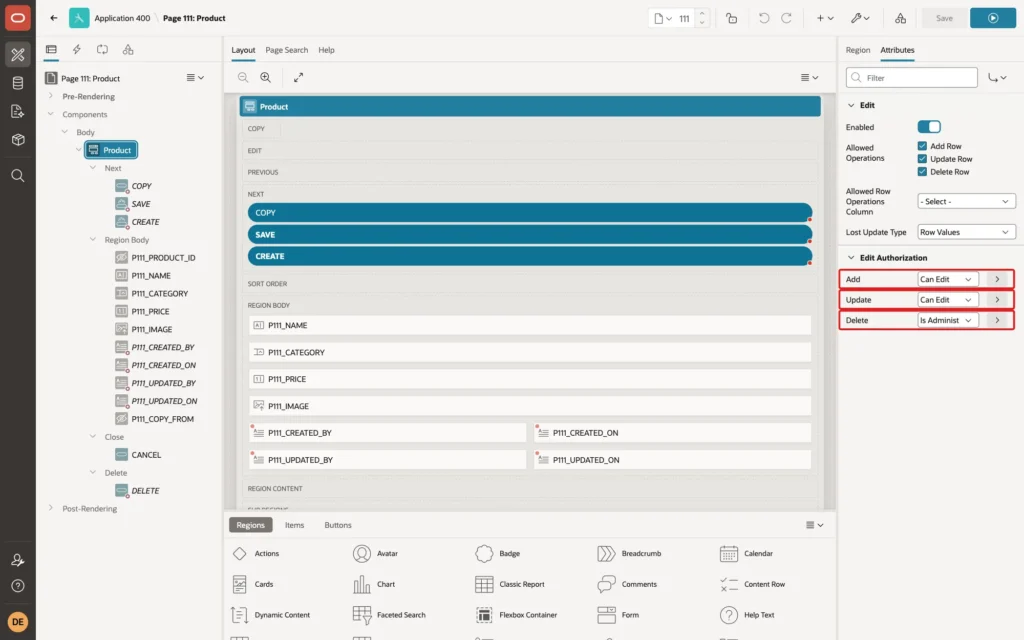Select the COPY button in layout
This screenshot has height=640, width=1024.
coord(530,212)
